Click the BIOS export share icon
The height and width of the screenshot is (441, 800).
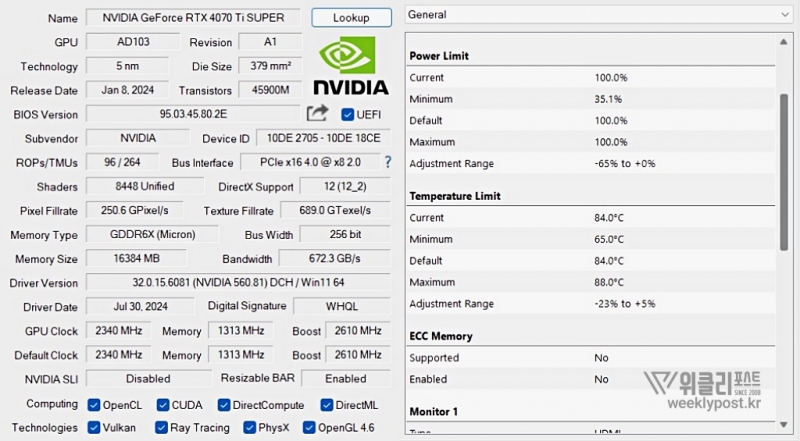(x=317, y=113)
